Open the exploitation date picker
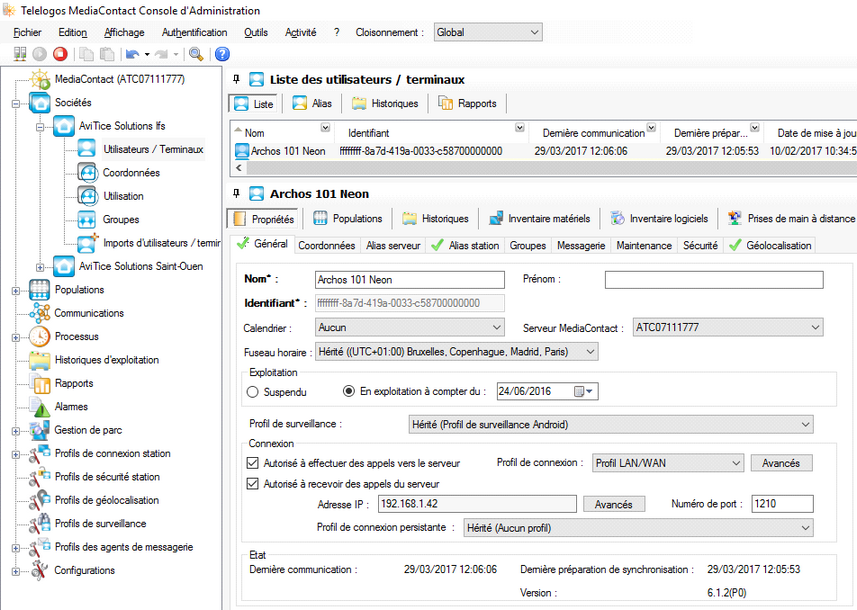The image size is (857, 610). [x=584, y=391]
